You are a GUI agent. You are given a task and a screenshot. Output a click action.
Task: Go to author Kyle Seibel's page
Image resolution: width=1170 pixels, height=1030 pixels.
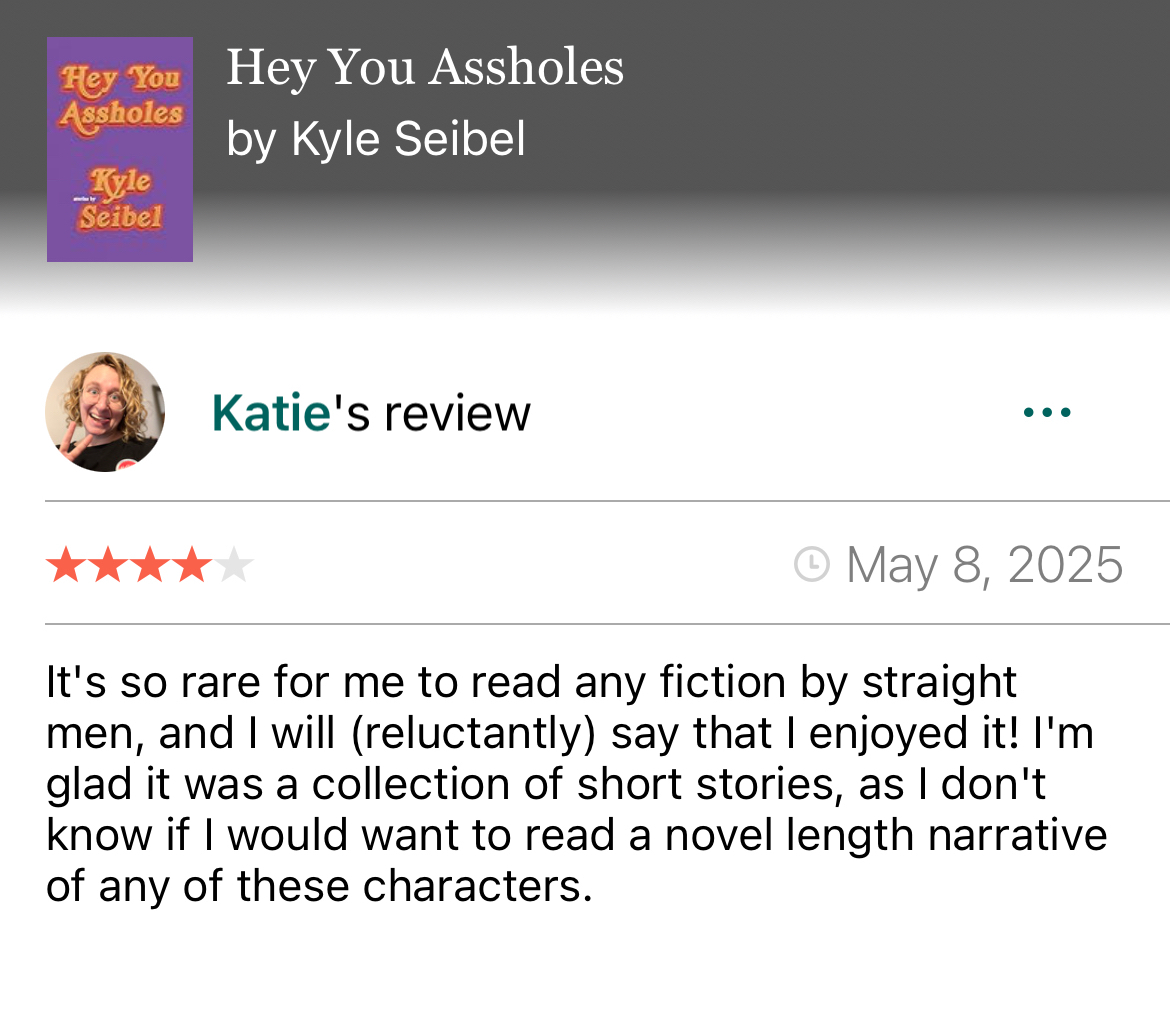click(x=408, y=139)
